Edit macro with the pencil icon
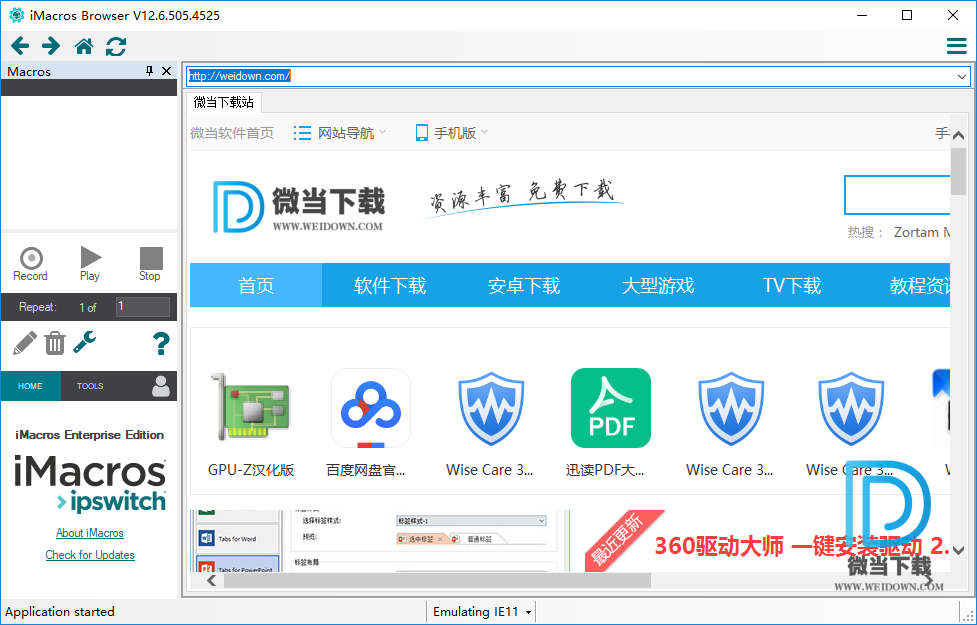The height and width of the screenshot is (625, 977). pos(24,343)
